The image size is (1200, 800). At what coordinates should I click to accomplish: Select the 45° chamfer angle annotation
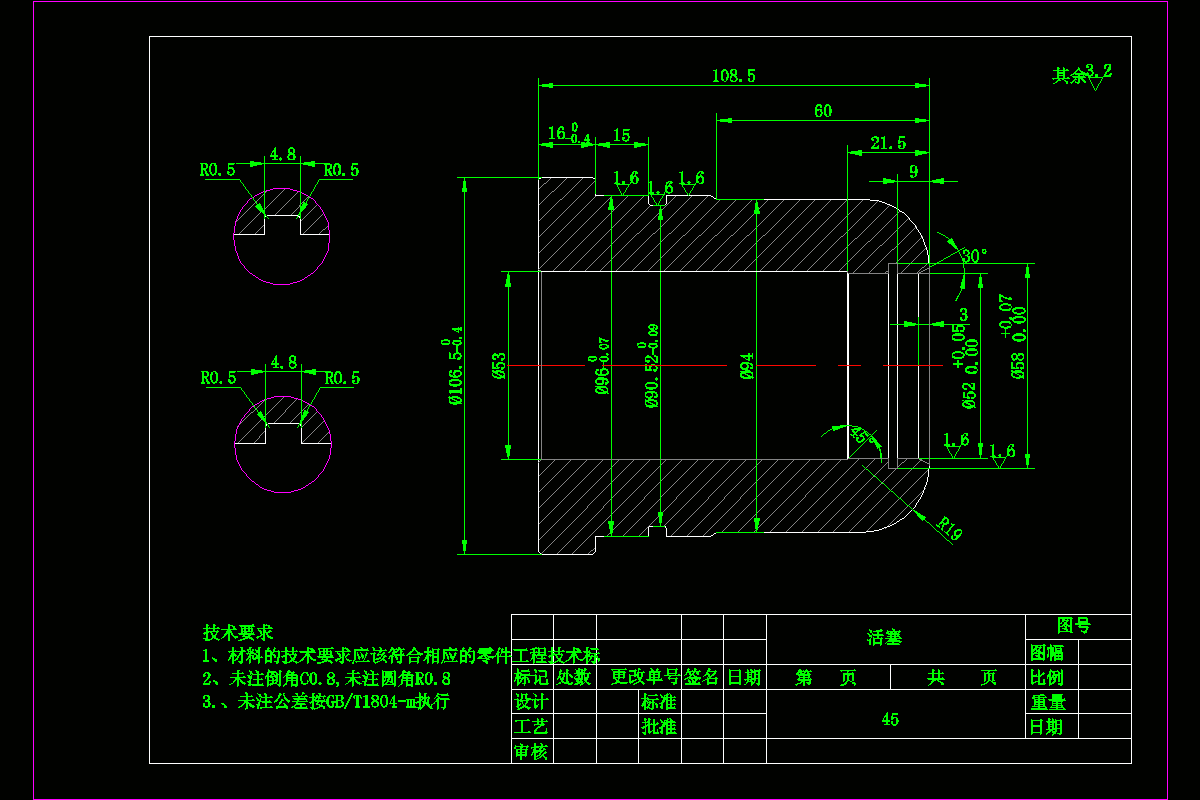pos(860,435)
